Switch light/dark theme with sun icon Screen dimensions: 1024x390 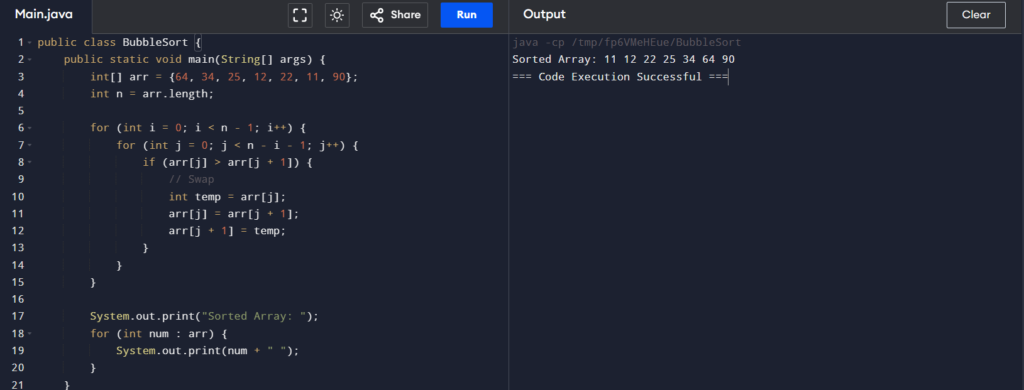click(337, 15)
